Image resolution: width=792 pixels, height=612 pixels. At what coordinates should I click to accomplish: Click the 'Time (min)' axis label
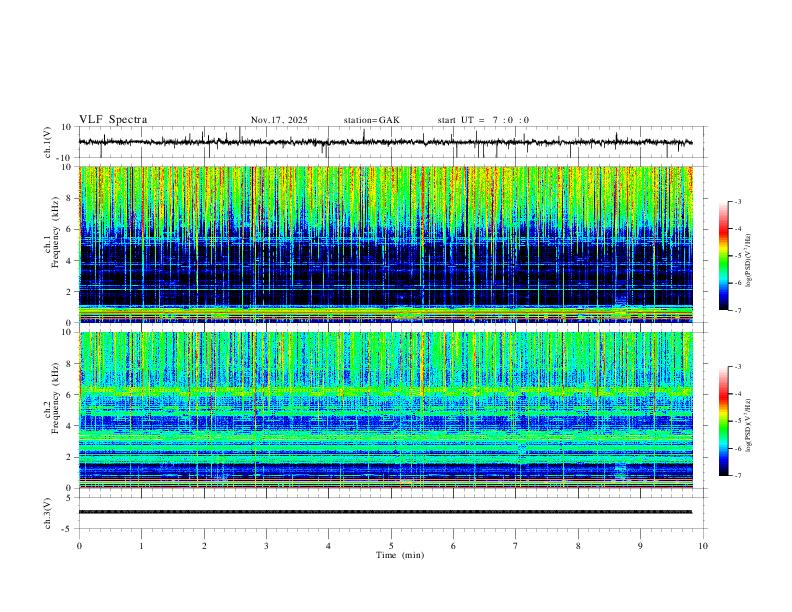pyautogui.click(x=400, y=555)
